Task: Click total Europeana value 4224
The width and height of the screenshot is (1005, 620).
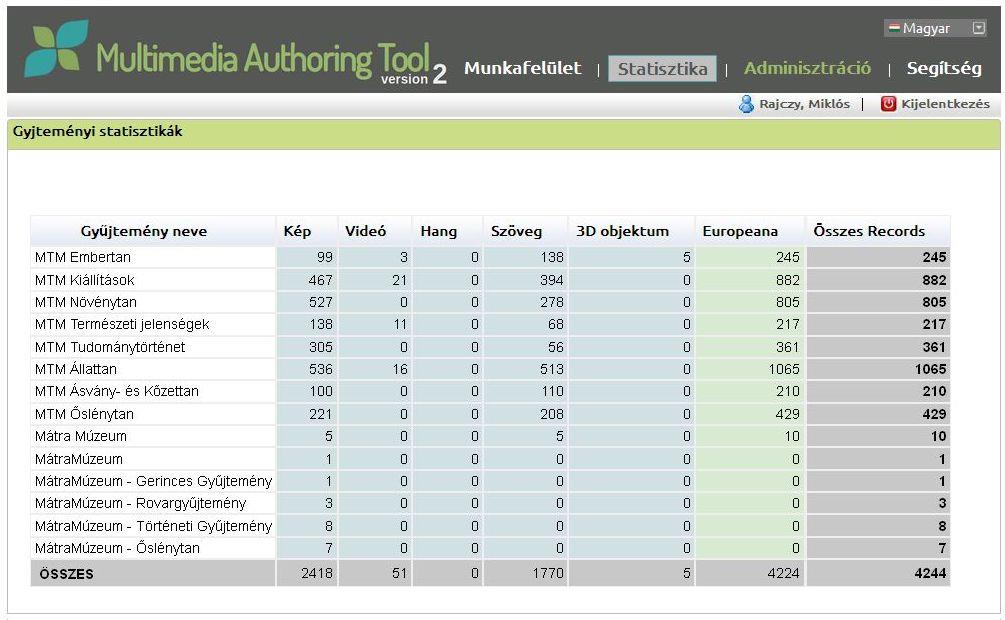Action: click(x=783, y=573)
